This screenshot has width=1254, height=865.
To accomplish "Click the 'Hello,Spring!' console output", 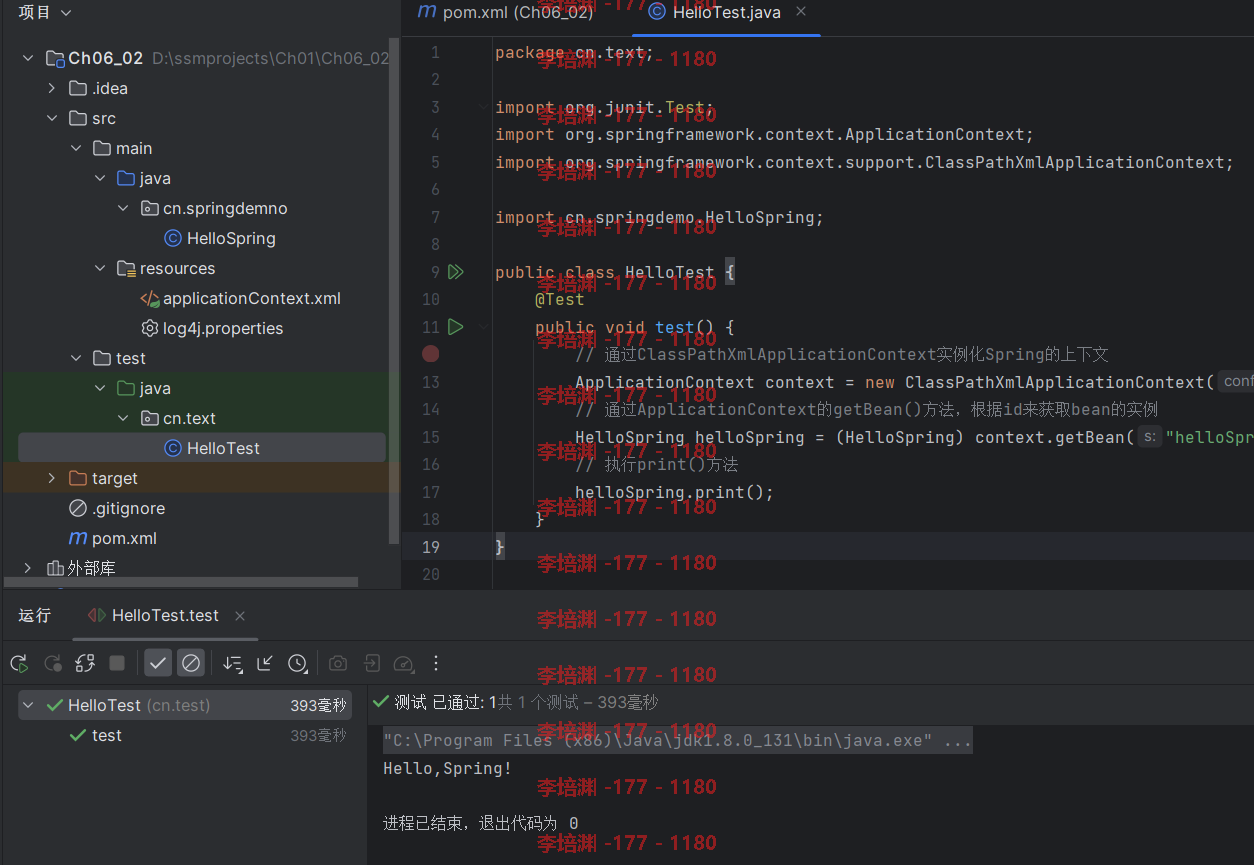I will [447, 768].
